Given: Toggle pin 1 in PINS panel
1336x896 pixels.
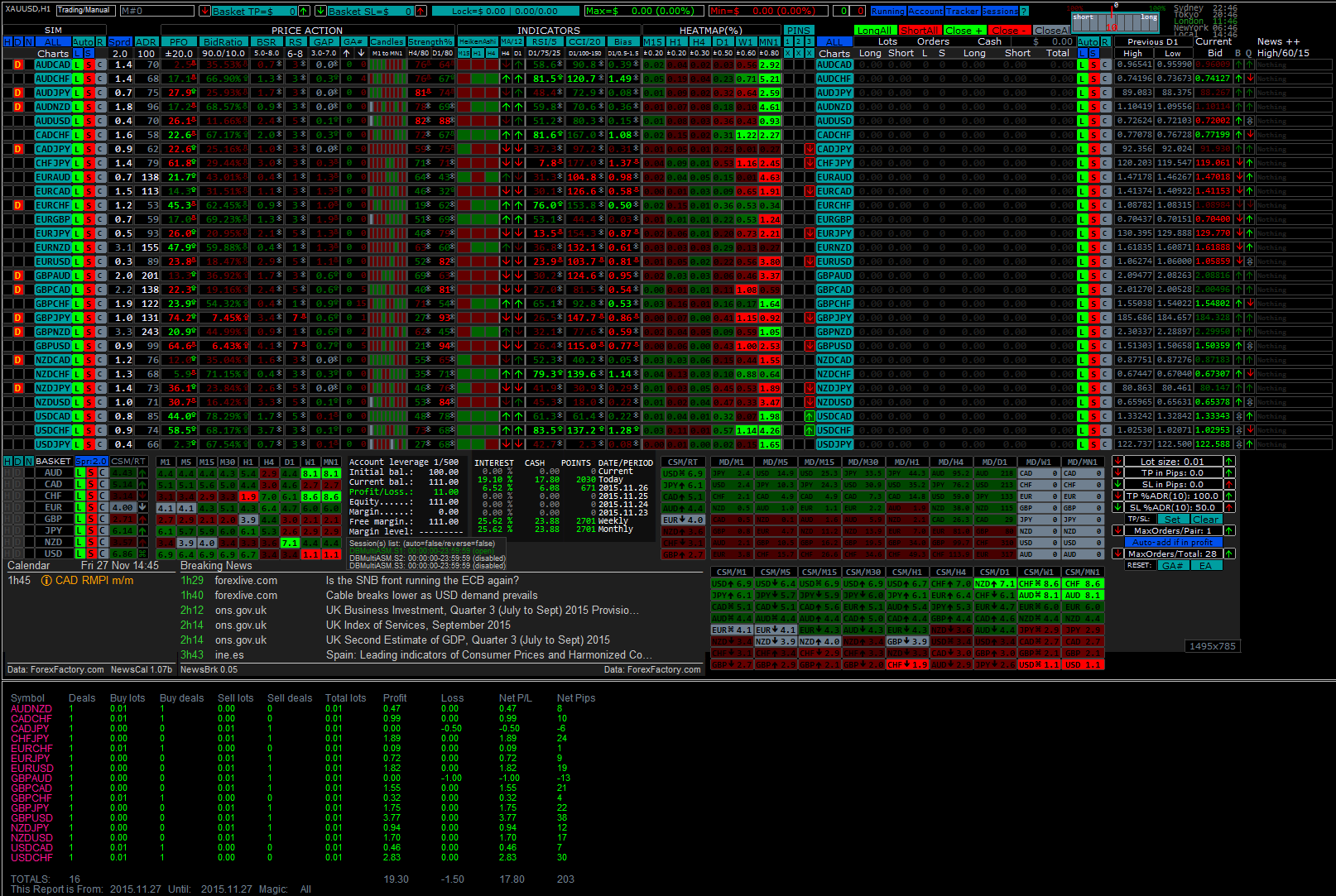Looking at the screenshot, I should (x=788, y=41).
